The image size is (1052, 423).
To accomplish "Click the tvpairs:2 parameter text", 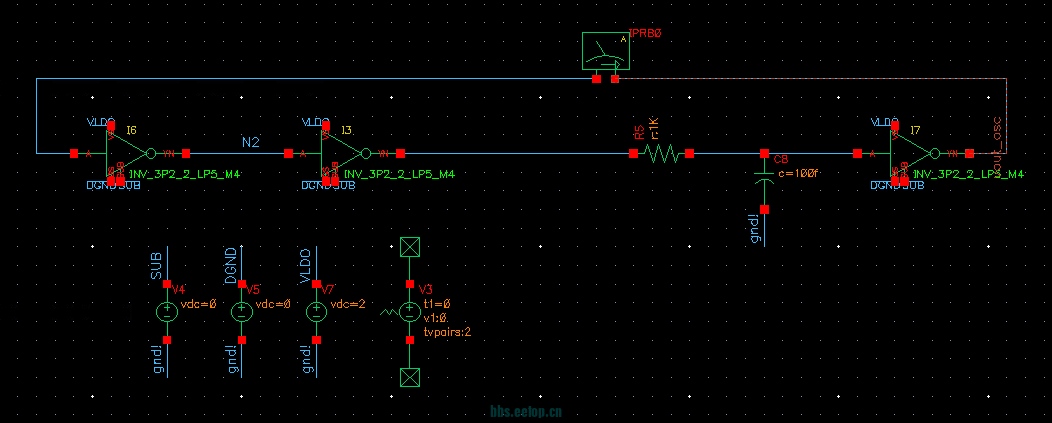I will click(448, 332).
